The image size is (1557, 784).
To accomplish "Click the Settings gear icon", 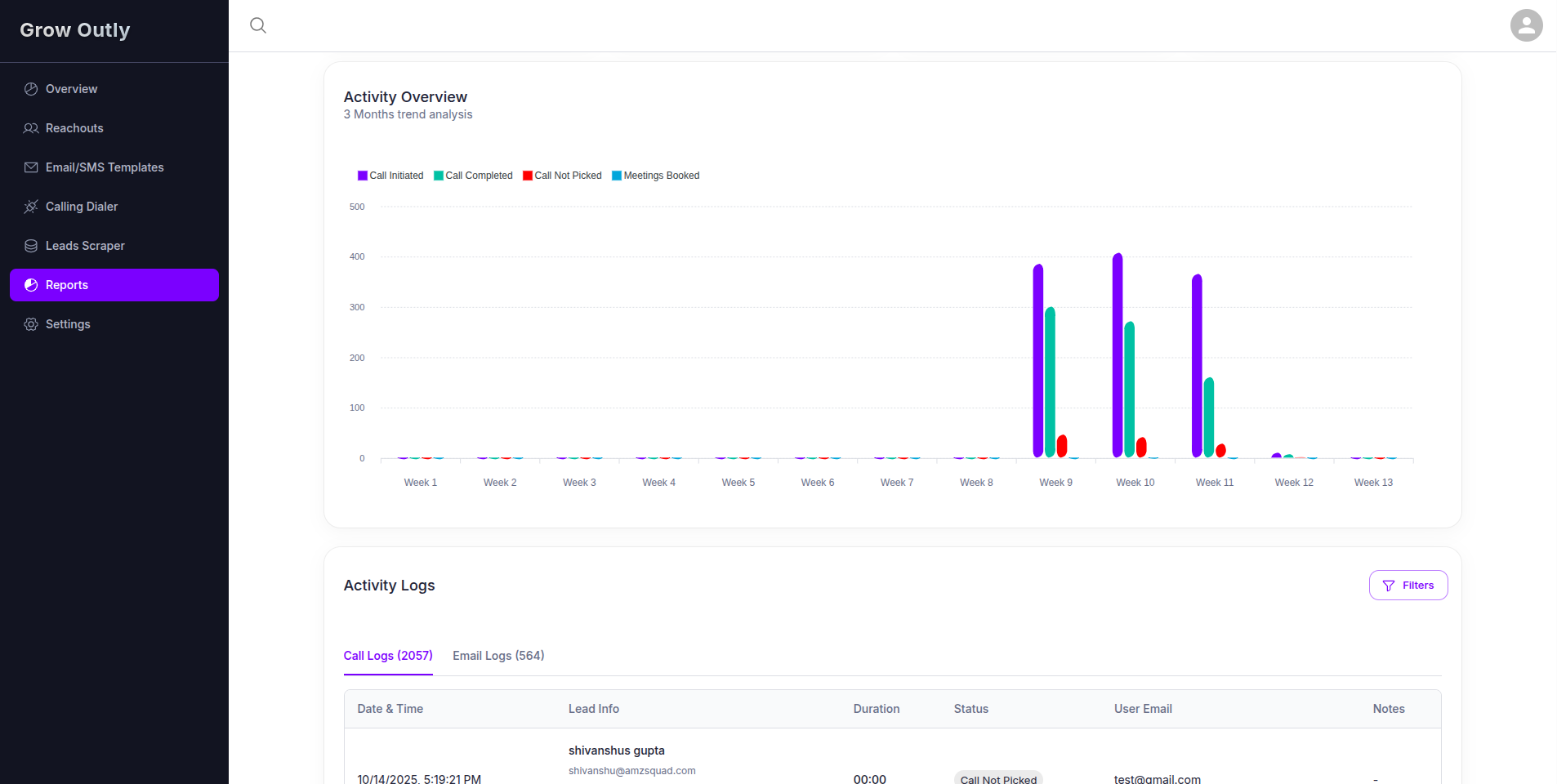I will click(x=31, y=324).
